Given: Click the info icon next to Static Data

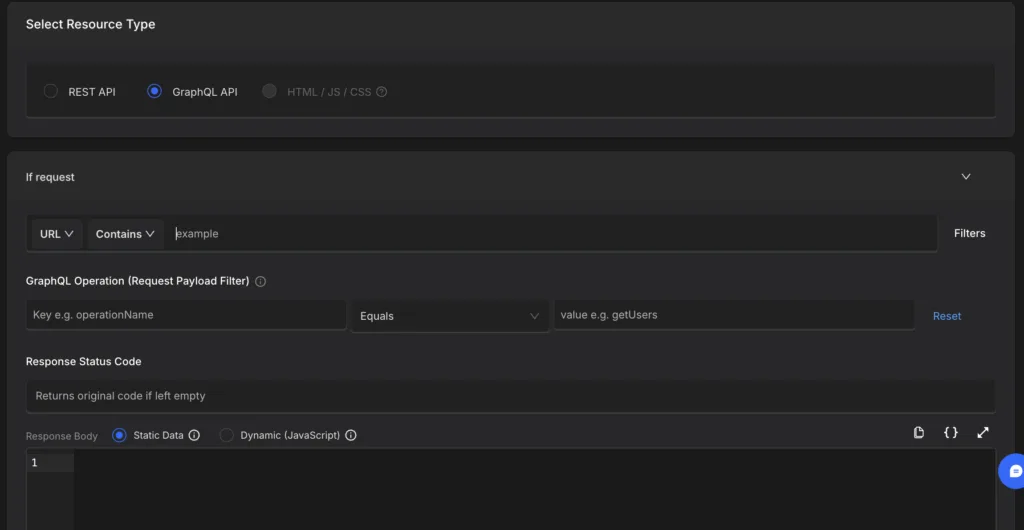Looking at the screenshot, I should (x=194, y=435).
